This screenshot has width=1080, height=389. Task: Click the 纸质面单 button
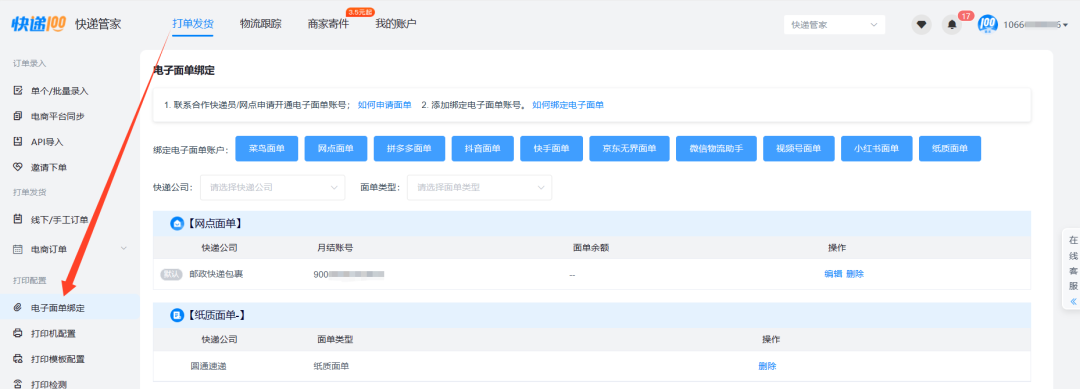950,149
